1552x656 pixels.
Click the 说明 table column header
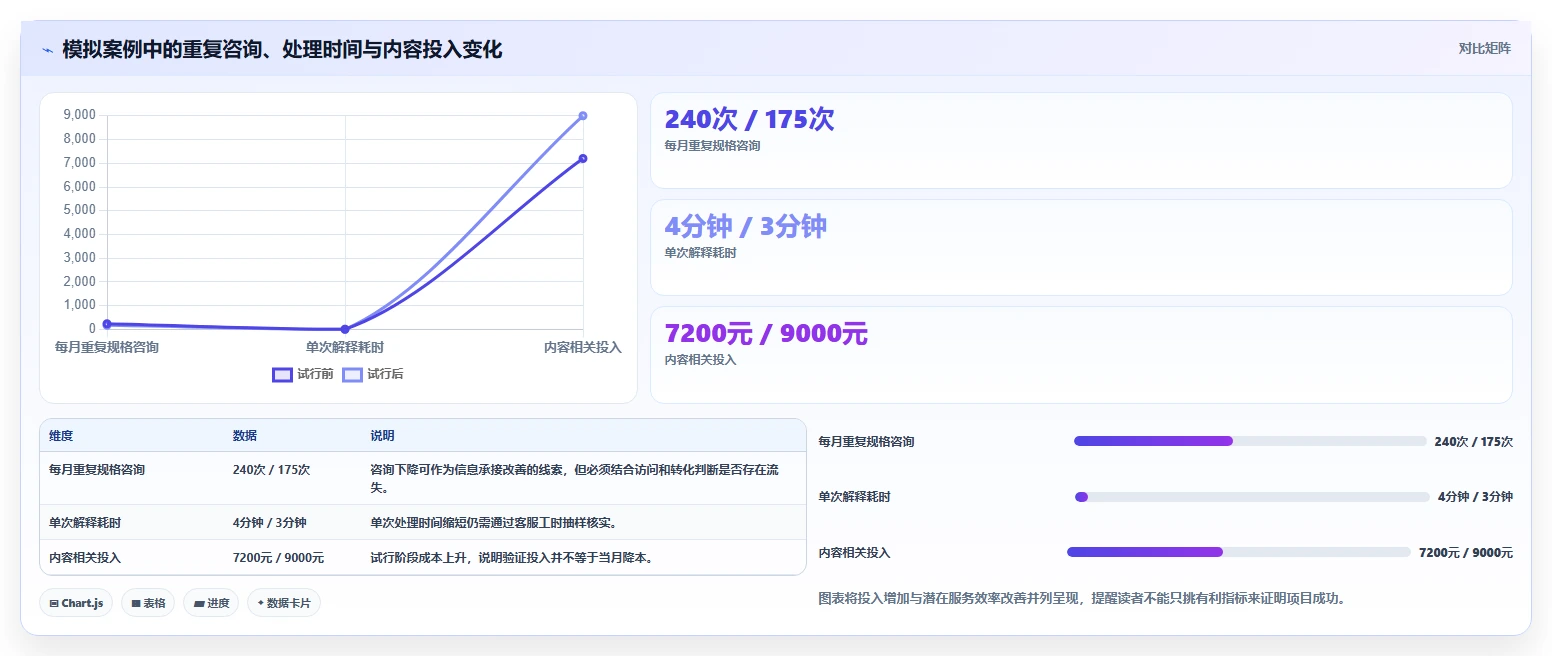382,436
